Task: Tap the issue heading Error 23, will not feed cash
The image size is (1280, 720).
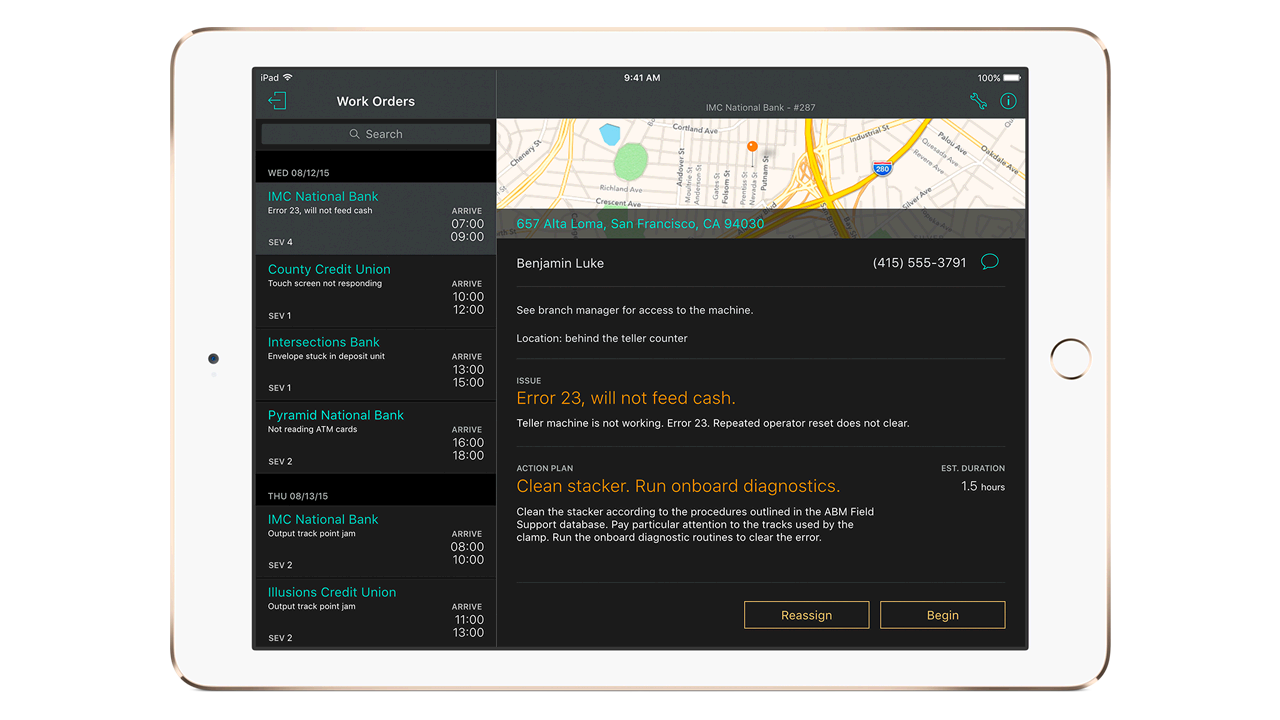Action: [x=626, y=398]
